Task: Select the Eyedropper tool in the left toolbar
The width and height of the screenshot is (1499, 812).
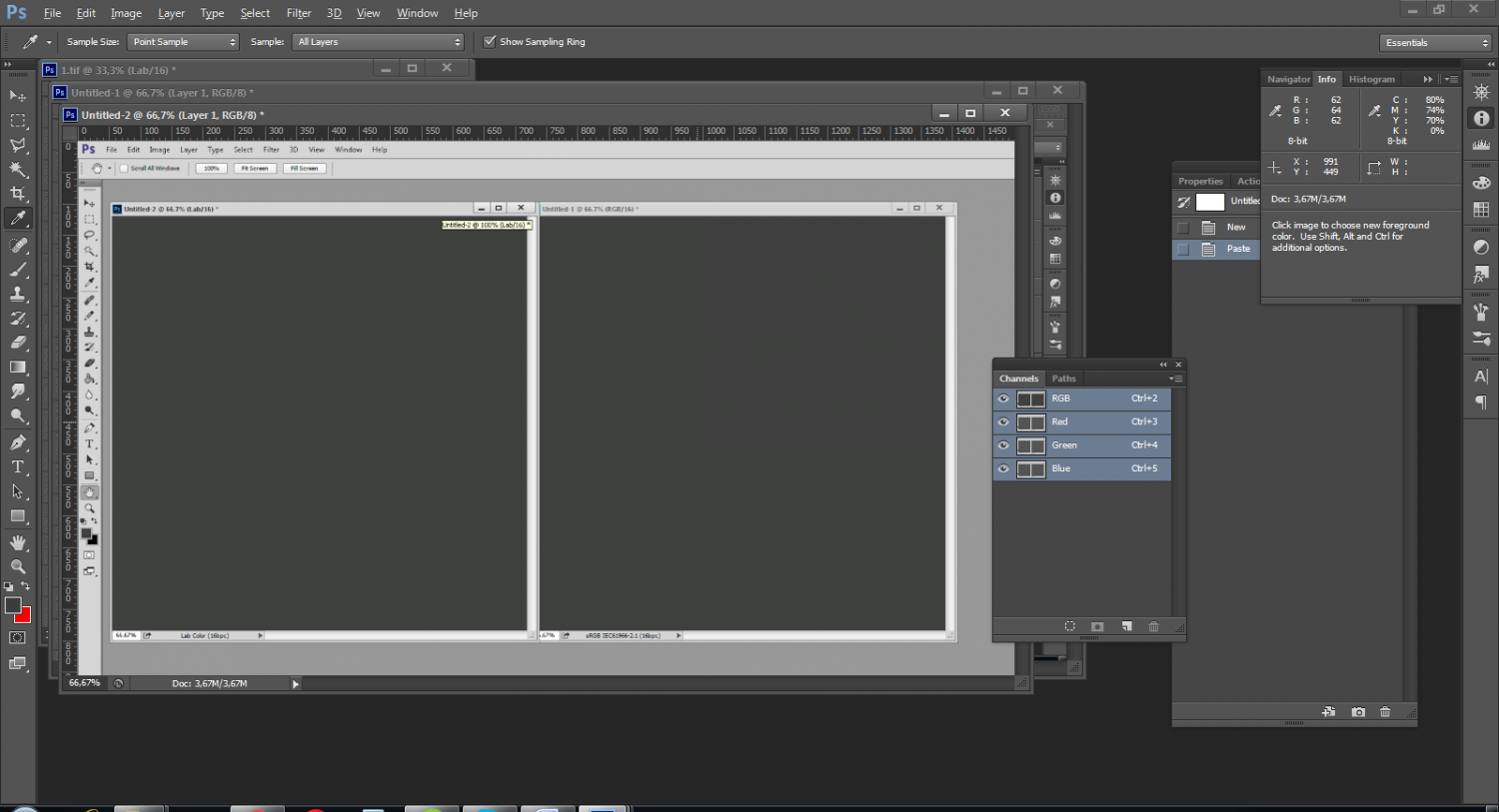Action: 18,219
